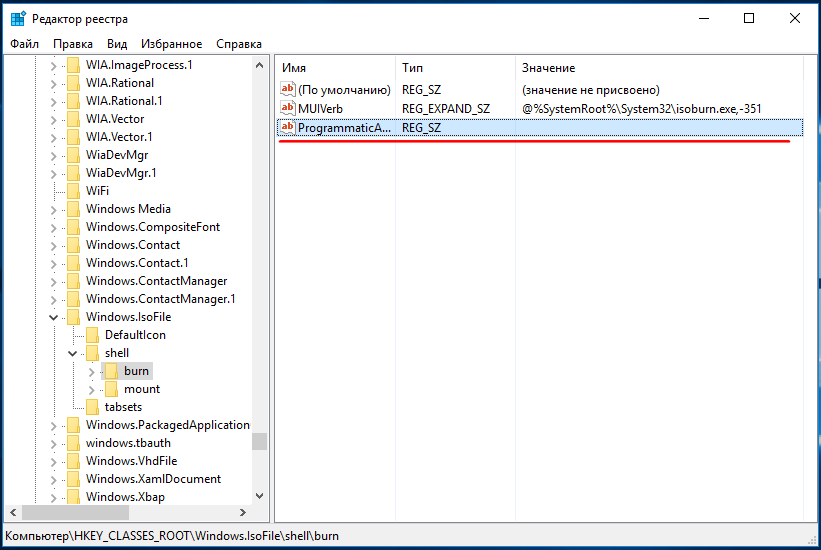
Task: Click the tree vertical scrollbar thumb
Action: point(259,442)
